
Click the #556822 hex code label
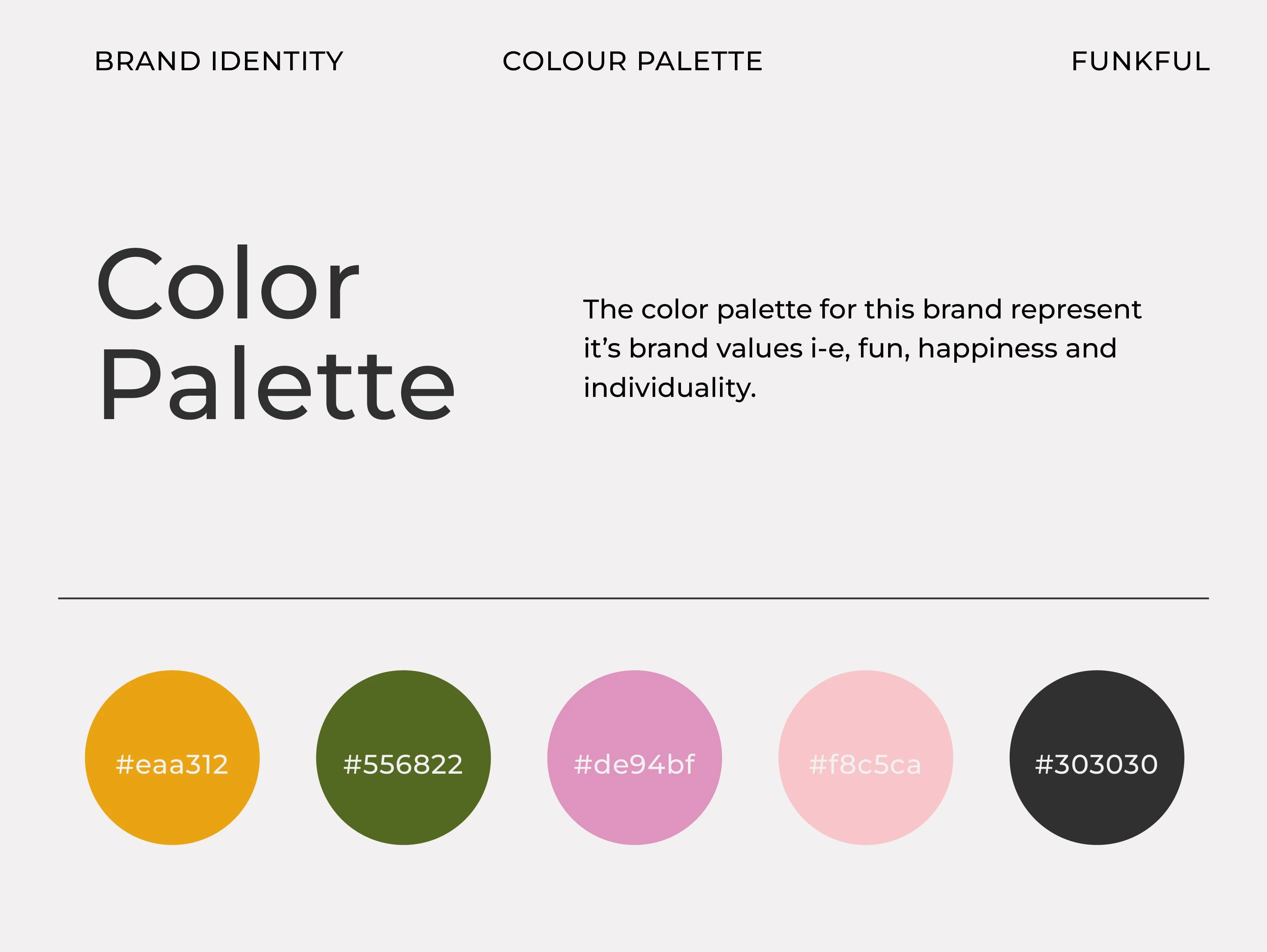(403, 765)
